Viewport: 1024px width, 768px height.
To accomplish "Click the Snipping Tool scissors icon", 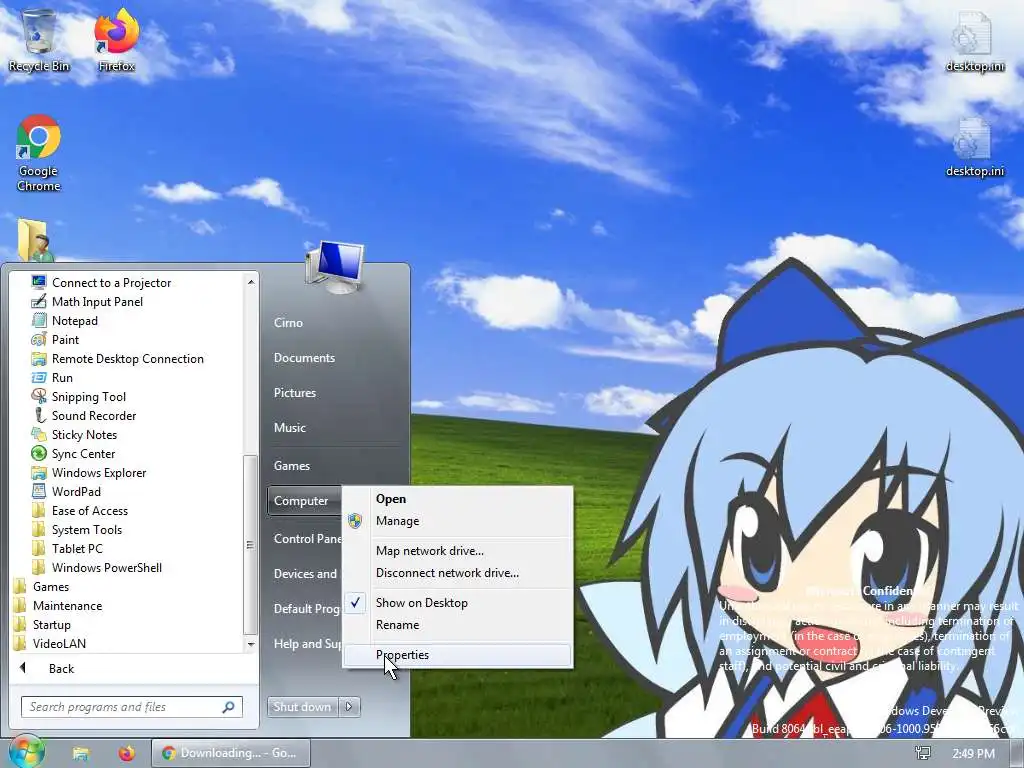I will [x=39, y=396].
